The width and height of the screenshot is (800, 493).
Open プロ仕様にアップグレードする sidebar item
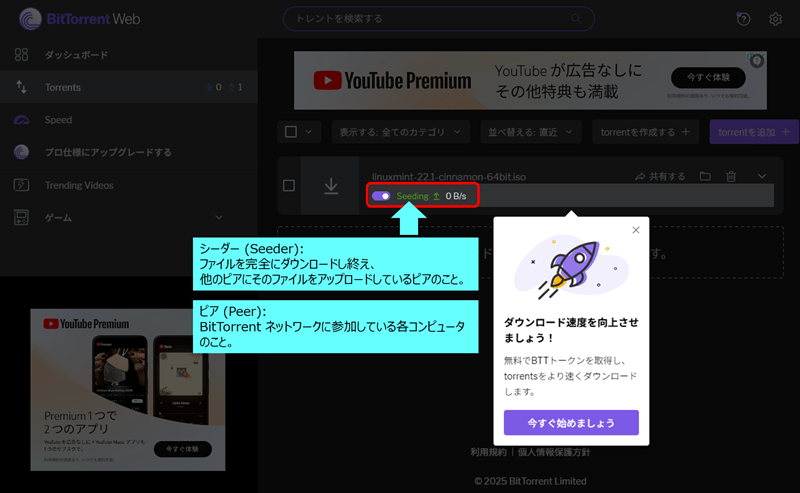coord(129,152)
